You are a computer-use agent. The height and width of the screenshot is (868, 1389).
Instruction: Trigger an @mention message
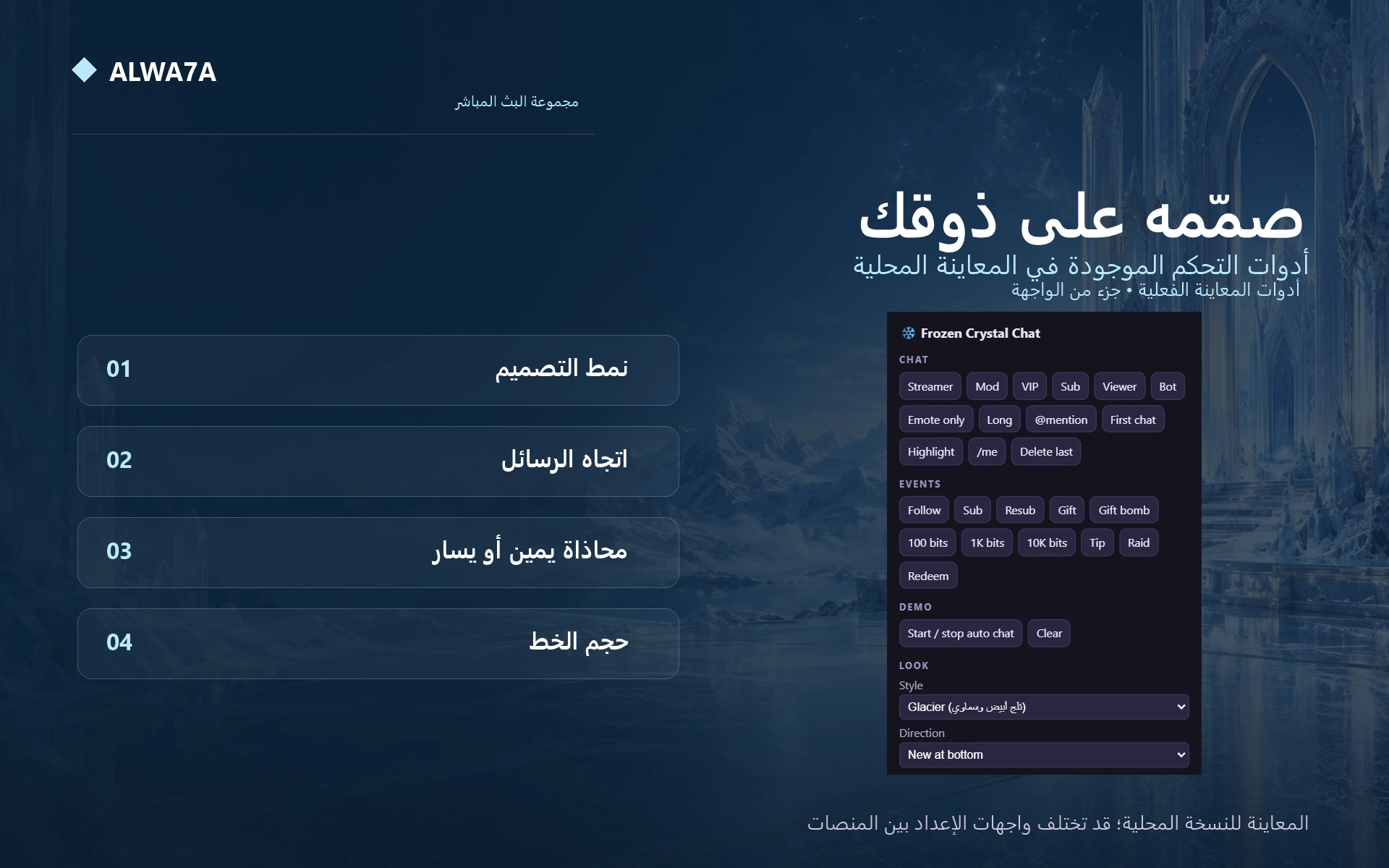[x=1061, y=420]
